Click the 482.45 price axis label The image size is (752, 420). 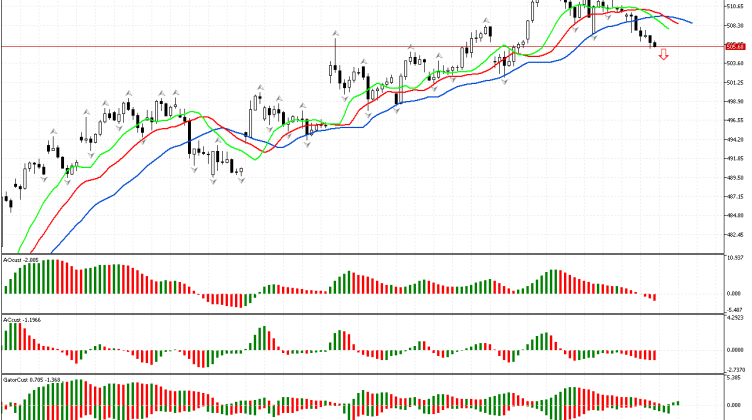pos(735,235)
